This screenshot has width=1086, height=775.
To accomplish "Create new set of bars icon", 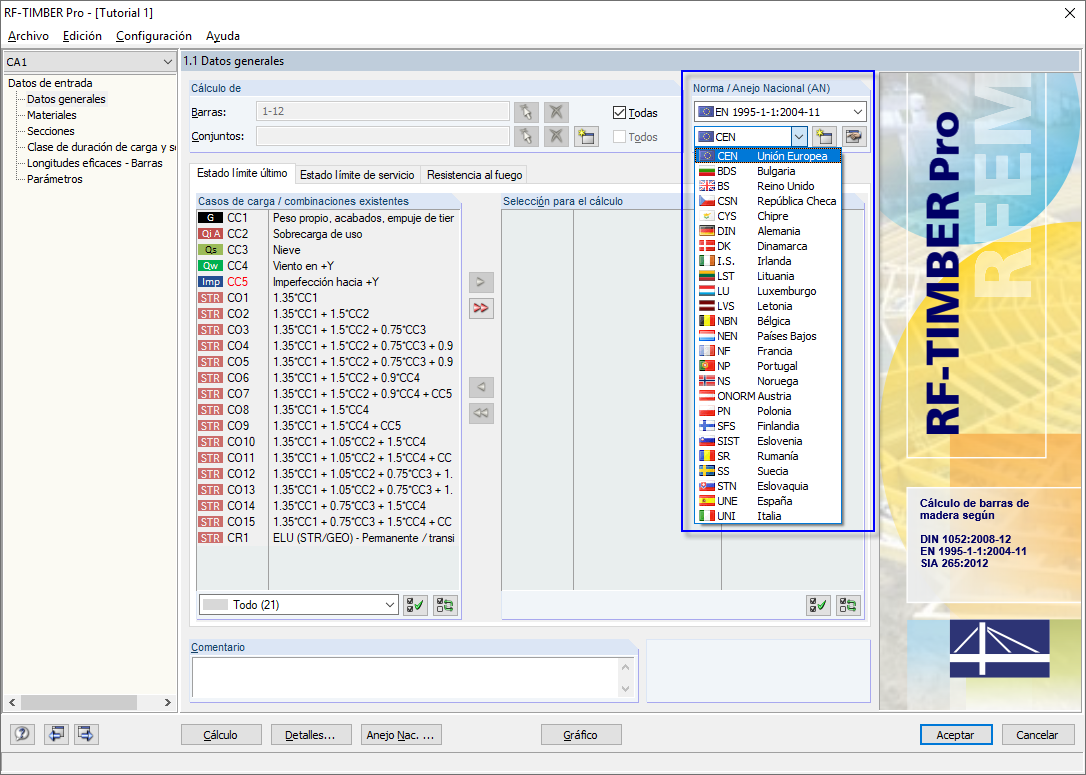I will 586,136.
